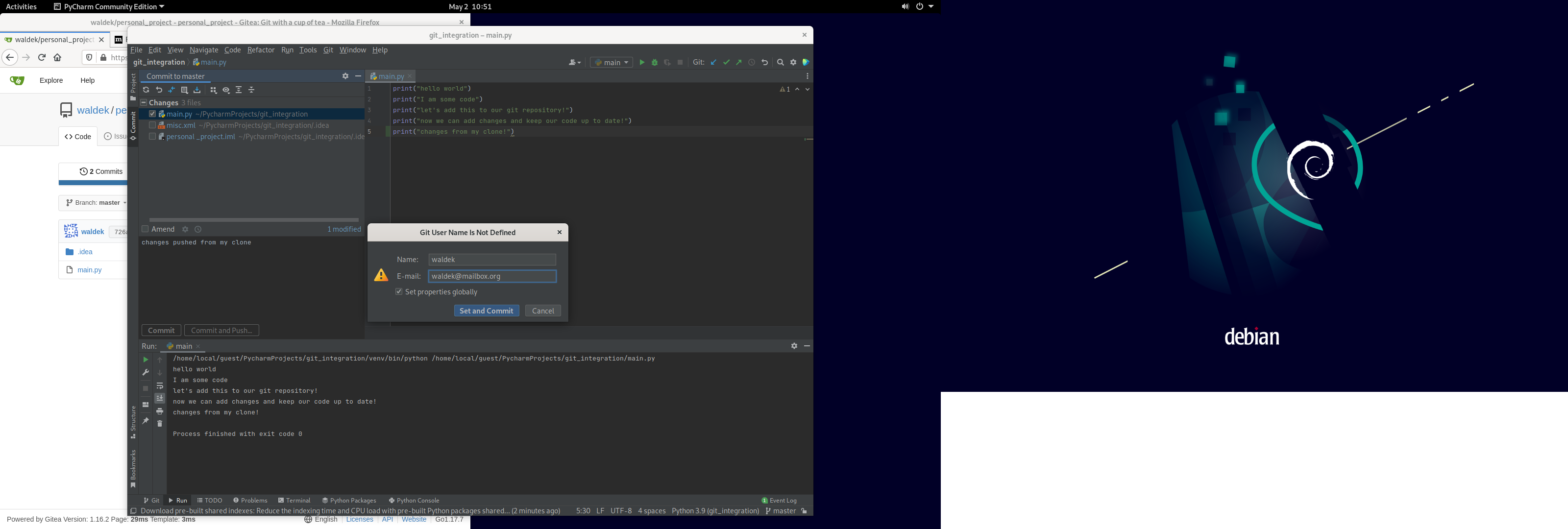Click the commit message text area
The image size is (1568, 529).
click(x=251, y=278)
